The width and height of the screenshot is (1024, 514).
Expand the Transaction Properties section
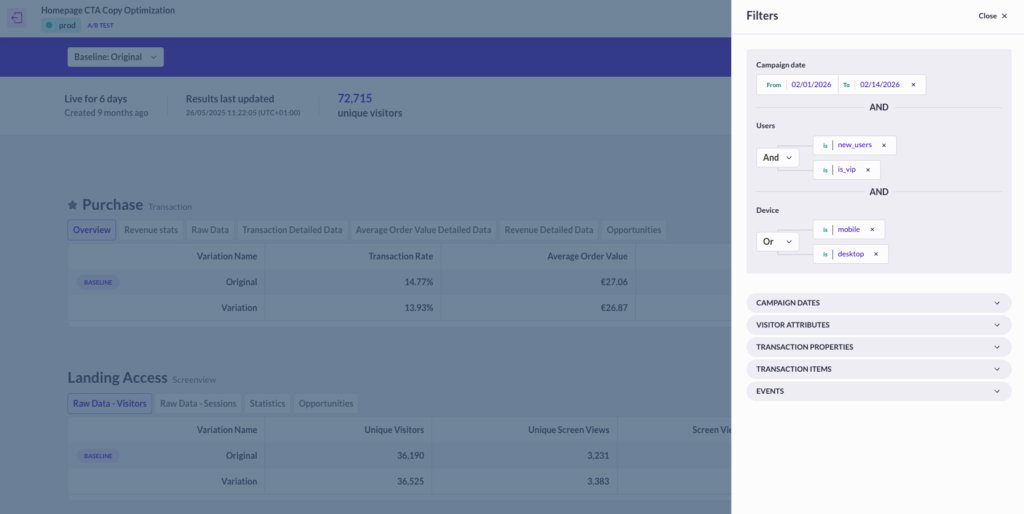pos(878,347)
